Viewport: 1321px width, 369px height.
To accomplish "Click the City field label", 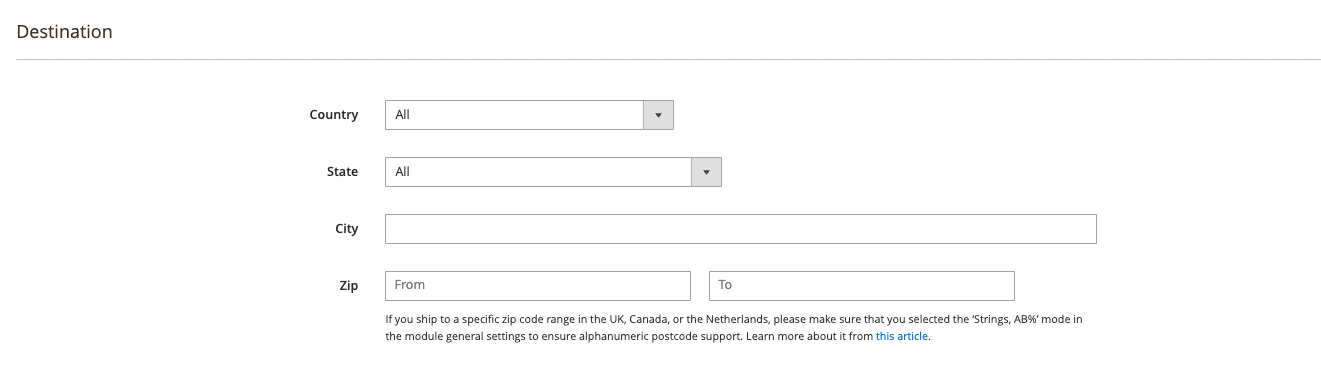I will point(347,229).
